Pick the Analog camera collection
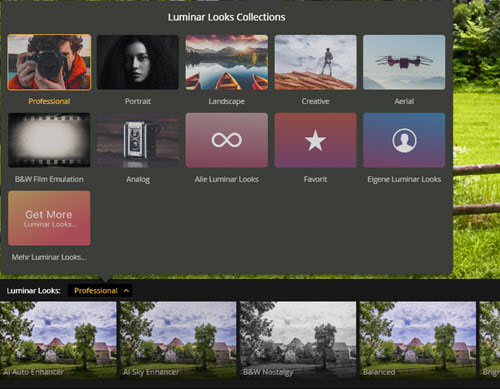 tap(138, 140)
